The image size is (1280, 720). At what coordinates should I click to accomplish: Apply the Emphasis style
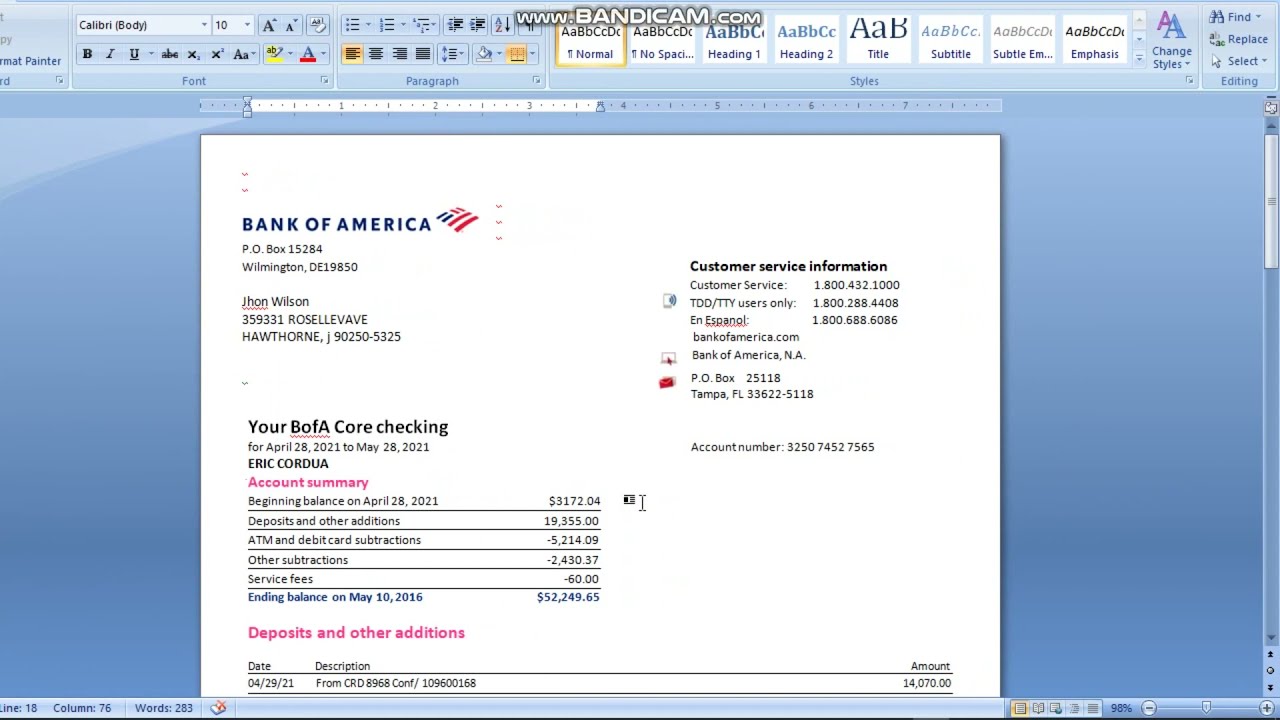coord(1094,40)
